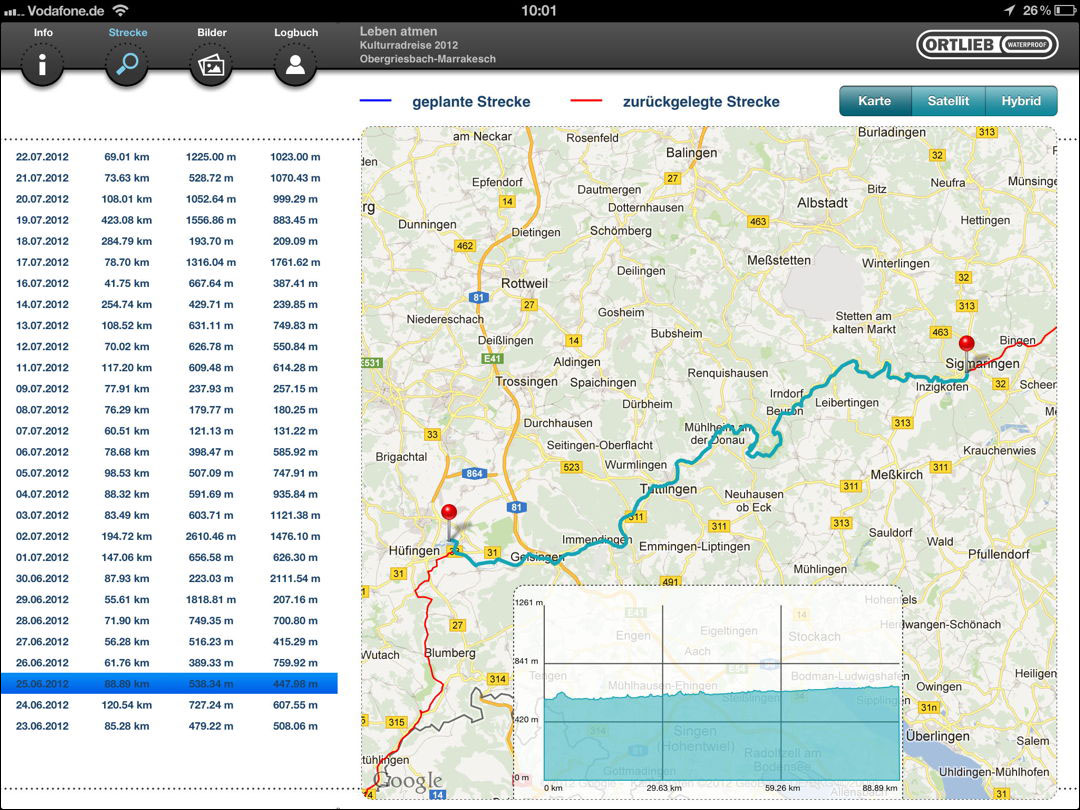
Task: Tap the Pfullendorf label on the map
Action: pyautogui.click(x=999, y=554)
